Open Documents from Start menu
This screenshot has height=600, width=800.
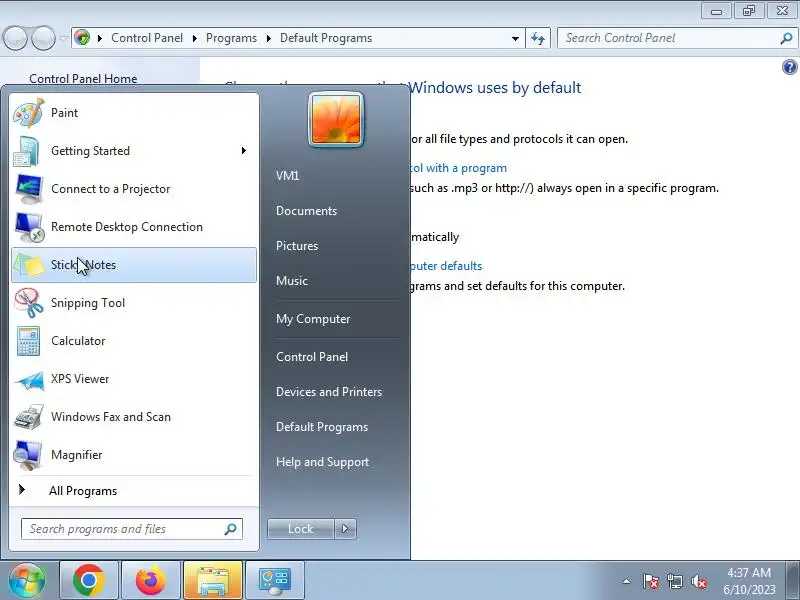click(x=306, y=211)
